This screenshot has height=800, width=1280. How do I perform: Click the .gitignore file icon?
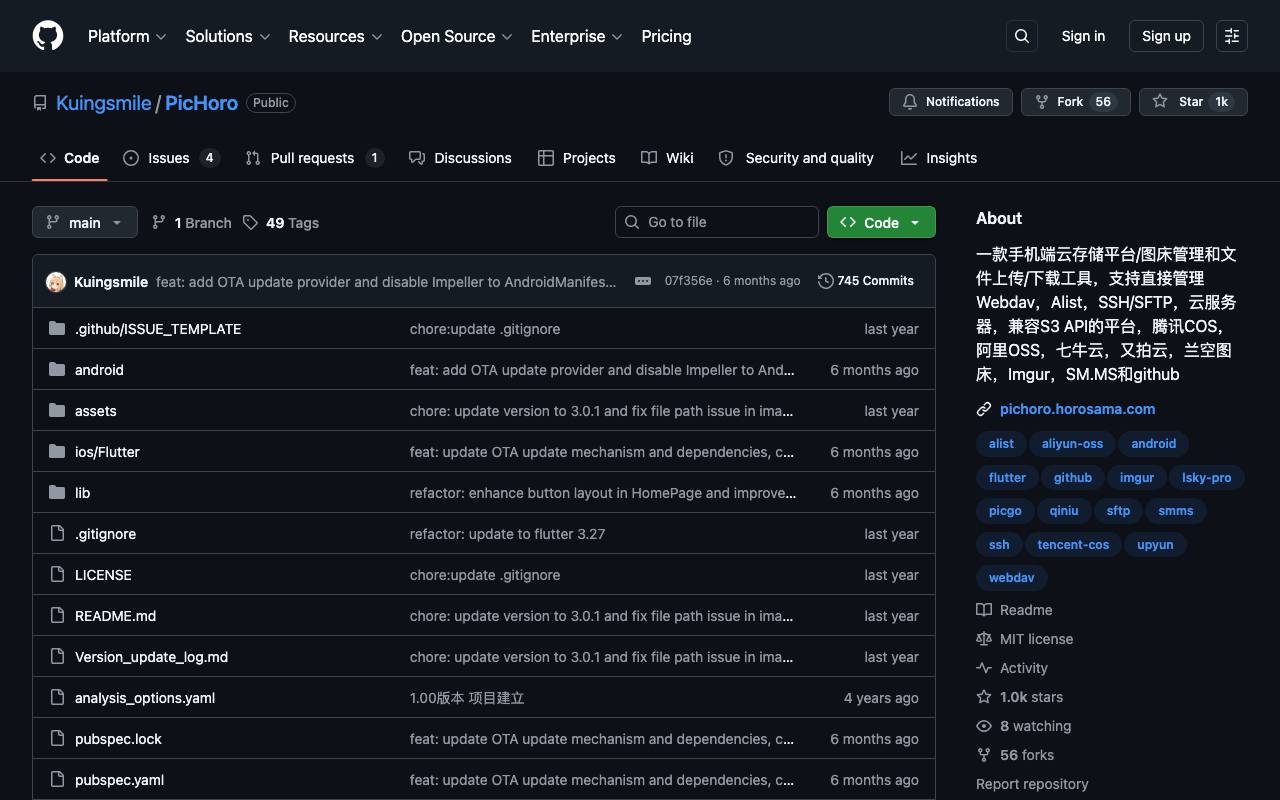coord(57,533)
